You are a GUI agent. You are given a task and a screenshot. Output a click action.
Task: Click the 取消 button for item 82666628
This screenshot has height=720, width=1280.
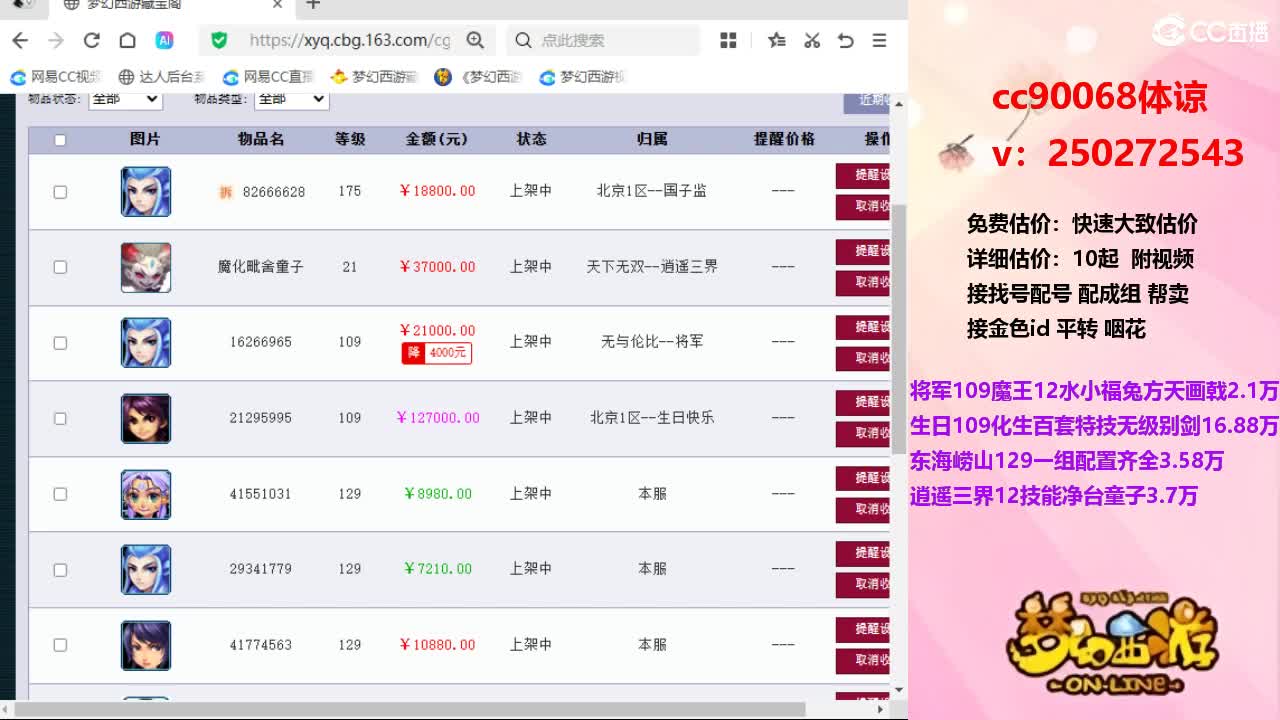pos(863,206)
